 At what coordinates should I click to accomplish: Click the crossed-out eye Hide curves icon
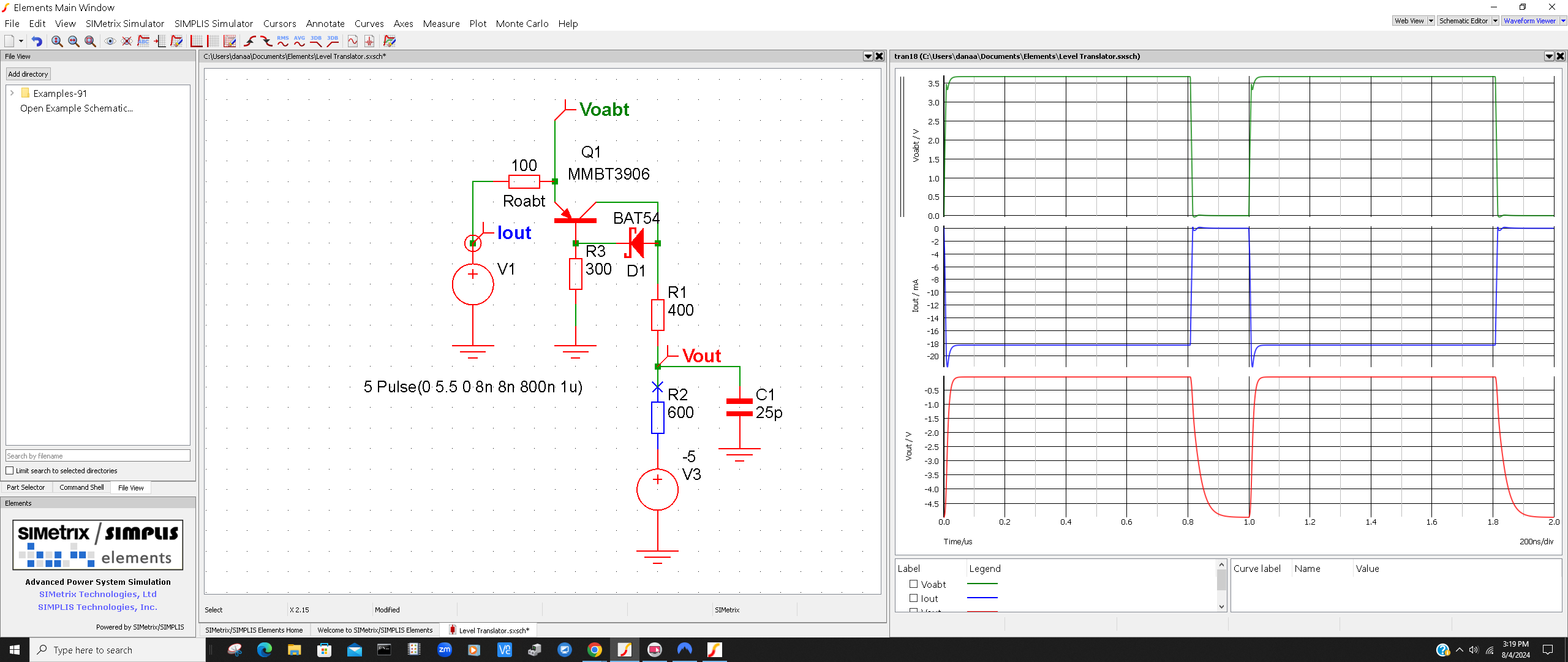pos(127,41)
